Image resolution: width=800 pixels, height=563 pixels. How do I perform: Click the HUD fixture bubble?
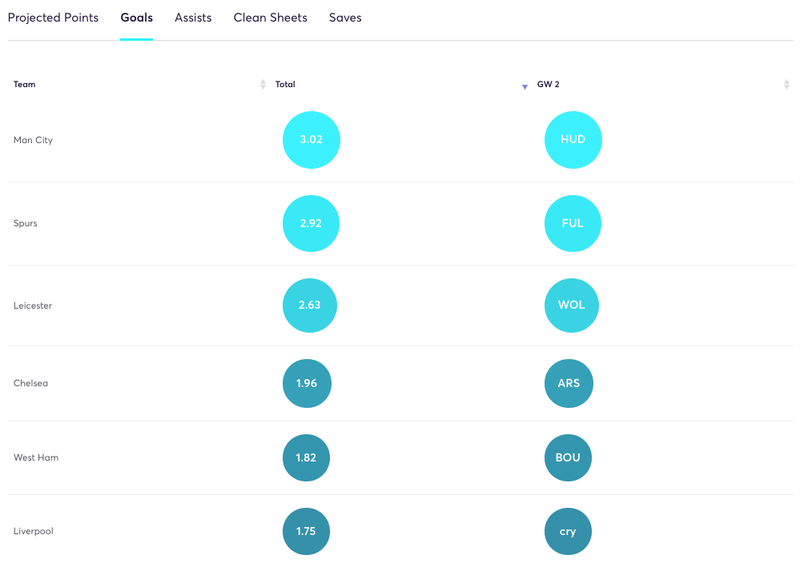pyautogui.click(x=573, y=140)
